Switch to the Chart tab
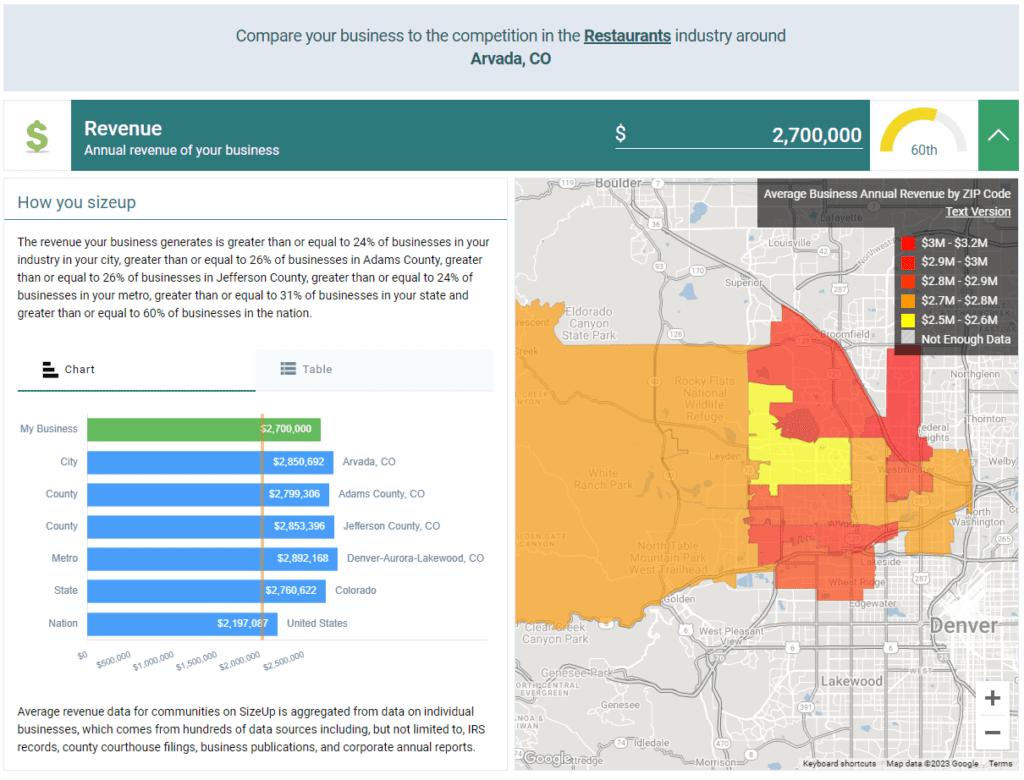 136,370
